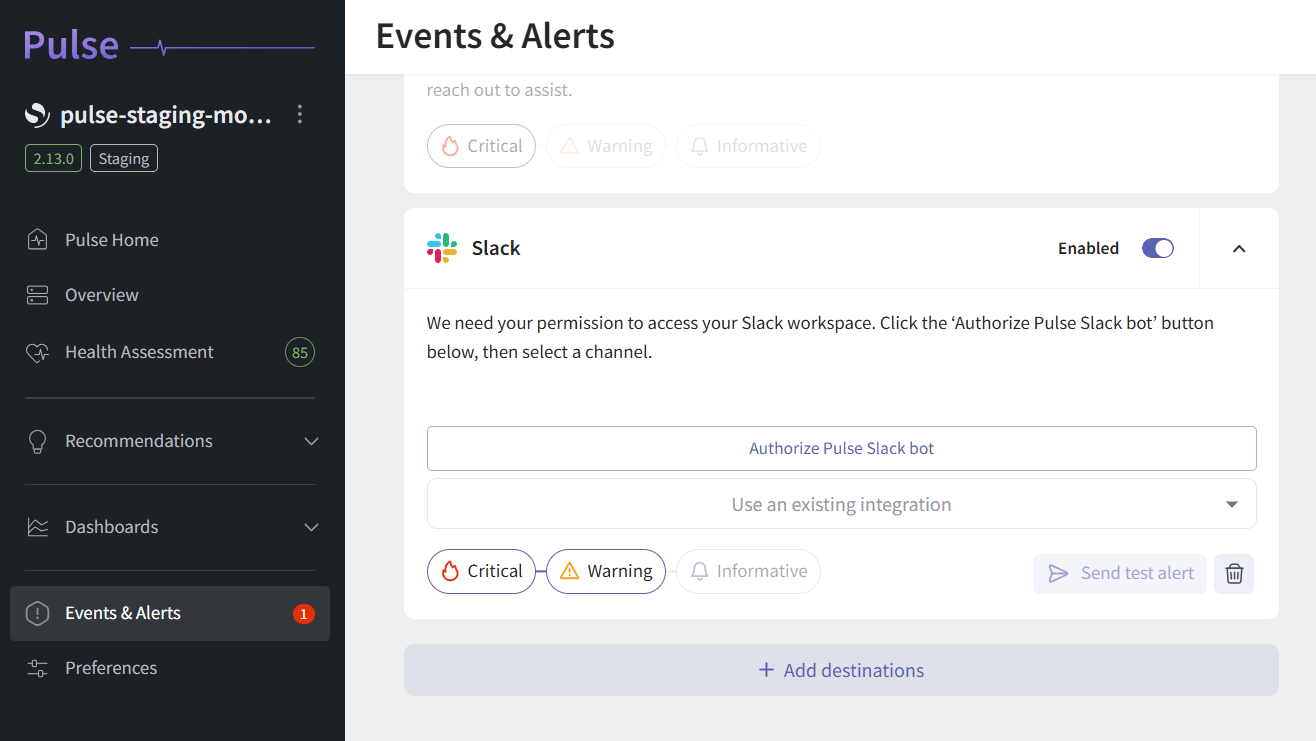Viewport: 1316px width, 741px height.
Task: Click the Slack card title text
Action: (496, 248)
